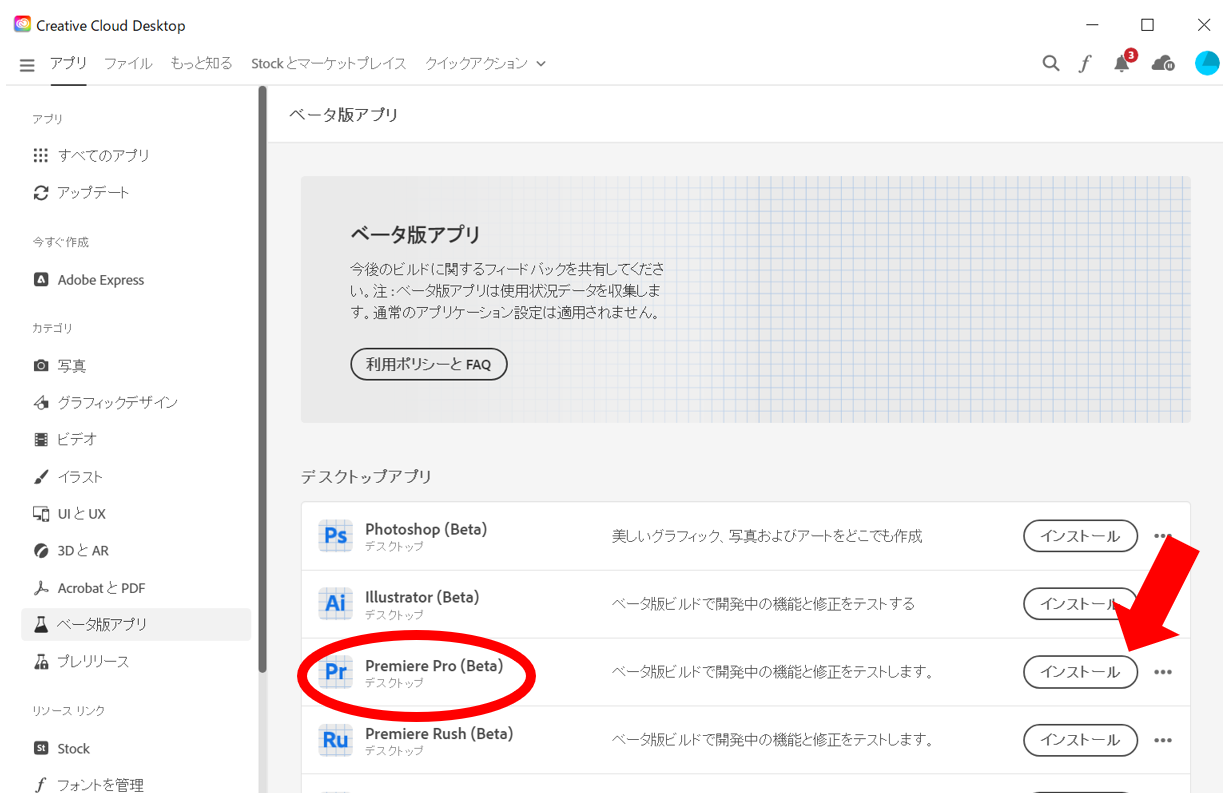Image resolution: width=1227 pixels, height=793 pixels.
Task: Switch to the ファイル tab
Action: pos(128,63)
